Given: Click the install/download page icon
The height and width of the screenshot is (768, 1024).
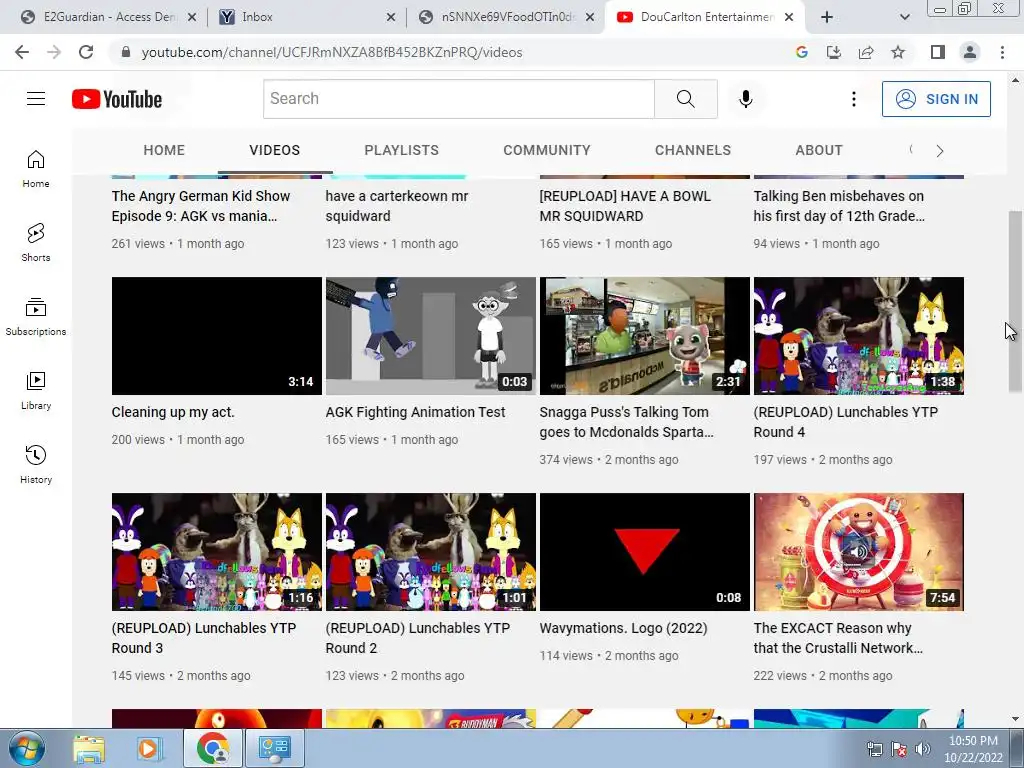Looking at the screenshot, I should [x=834, y=52].
